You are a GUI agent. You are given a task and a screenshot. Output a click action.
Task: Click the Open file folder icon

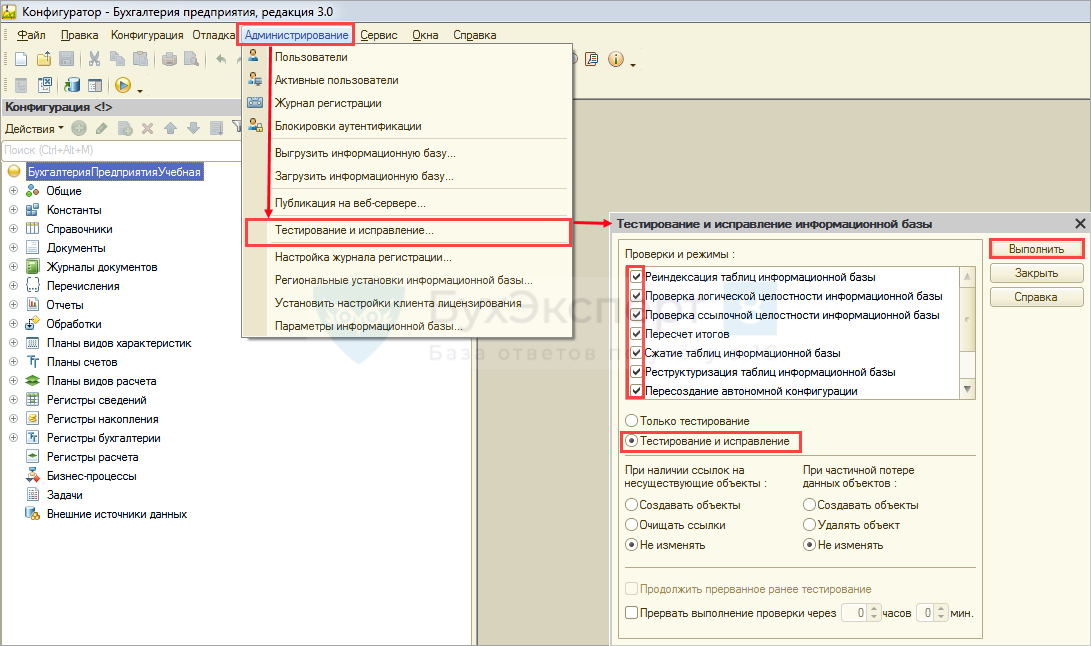[44, 59]
